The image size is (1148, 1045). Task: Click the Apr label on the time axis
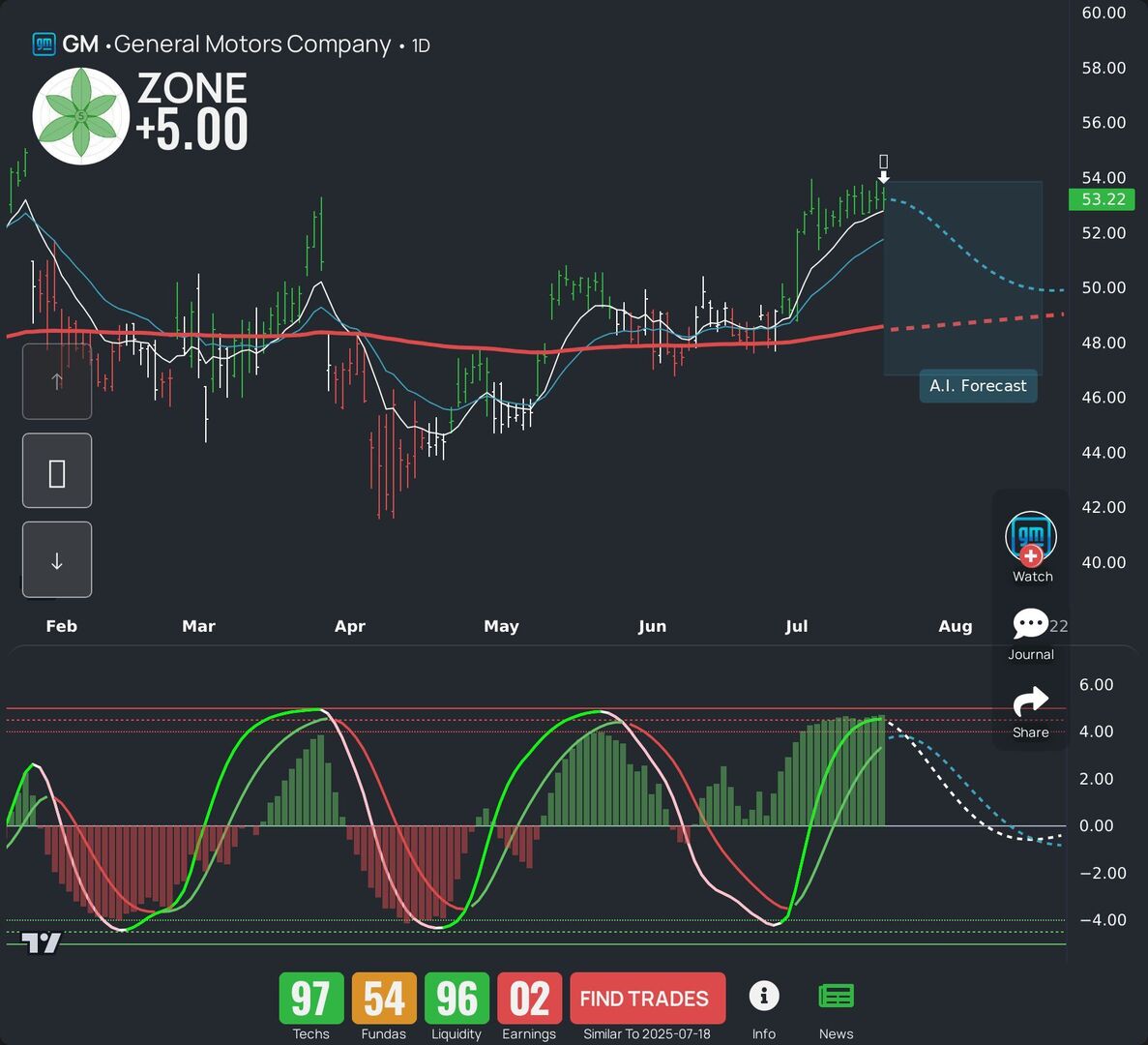click(x=350, y=626)
